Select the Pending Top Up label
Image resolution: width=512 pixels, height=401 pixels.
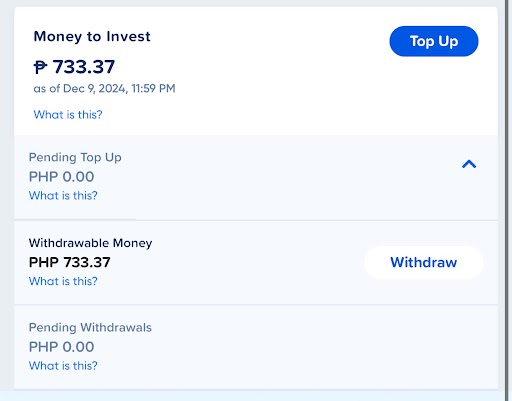(75, 157)
